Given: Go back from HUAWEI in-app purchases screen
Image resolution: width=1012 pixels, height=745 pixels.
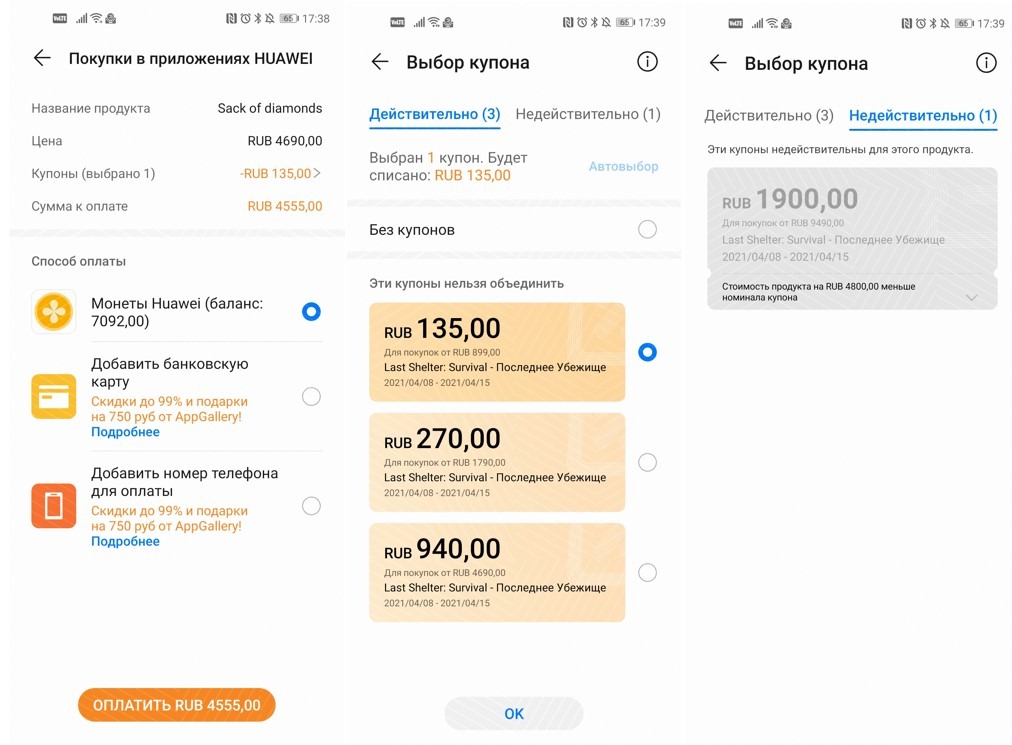Looking at the screenshot, I should [42, 59].
